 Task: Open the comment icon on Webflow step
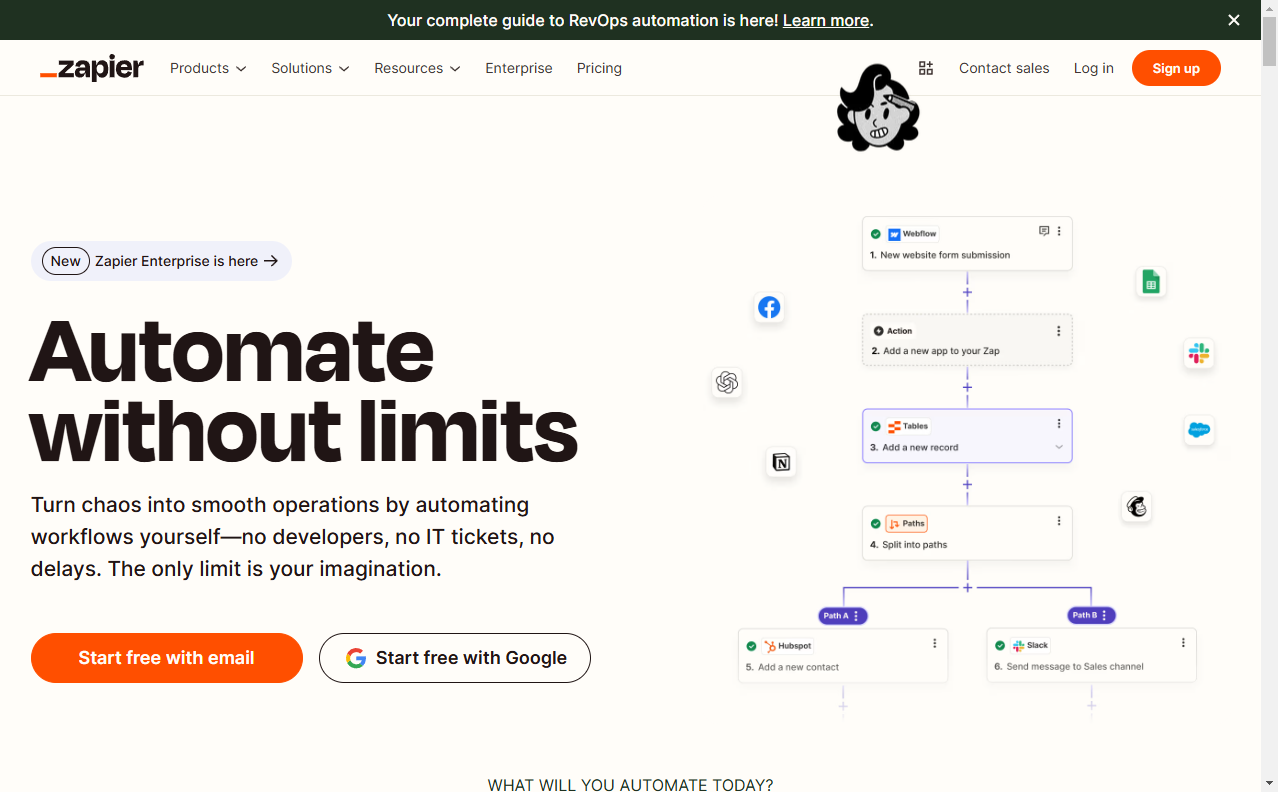coord(1044,231)
